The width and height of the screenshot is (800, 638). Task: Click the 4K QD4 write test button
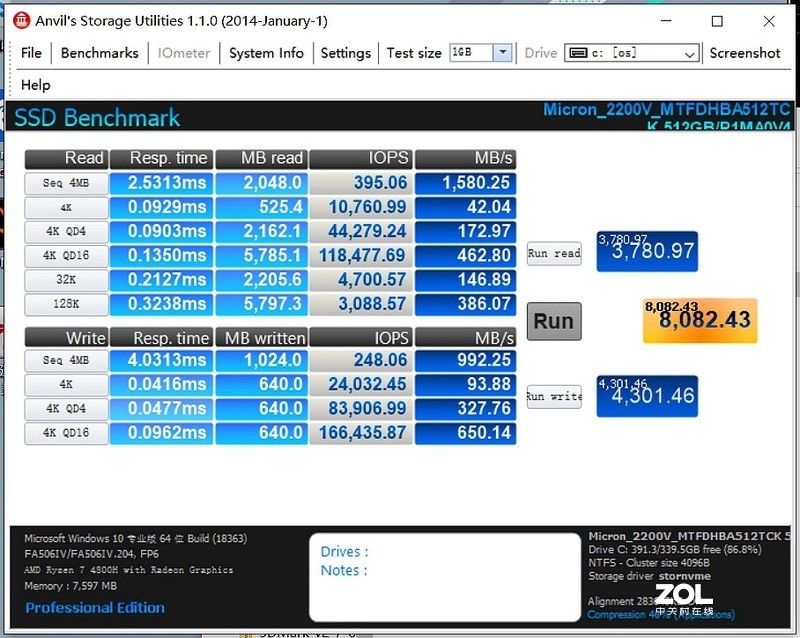[x=66, y=408]
